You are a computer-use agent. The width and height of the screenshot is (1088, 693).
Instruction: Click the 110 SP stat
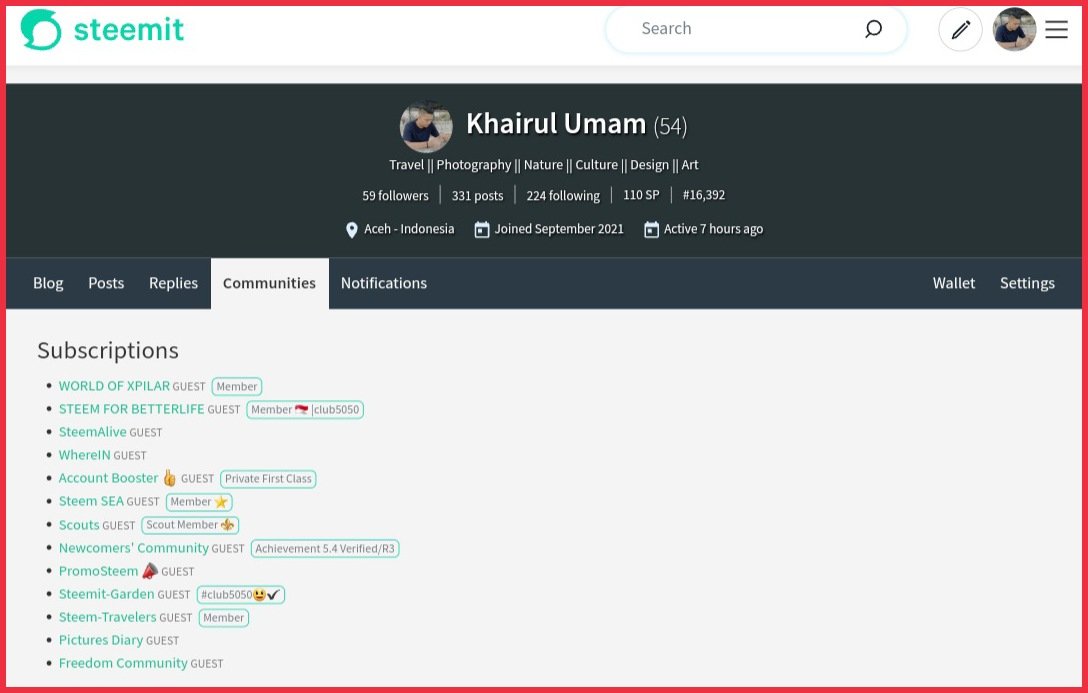click(x=641, y=195)
